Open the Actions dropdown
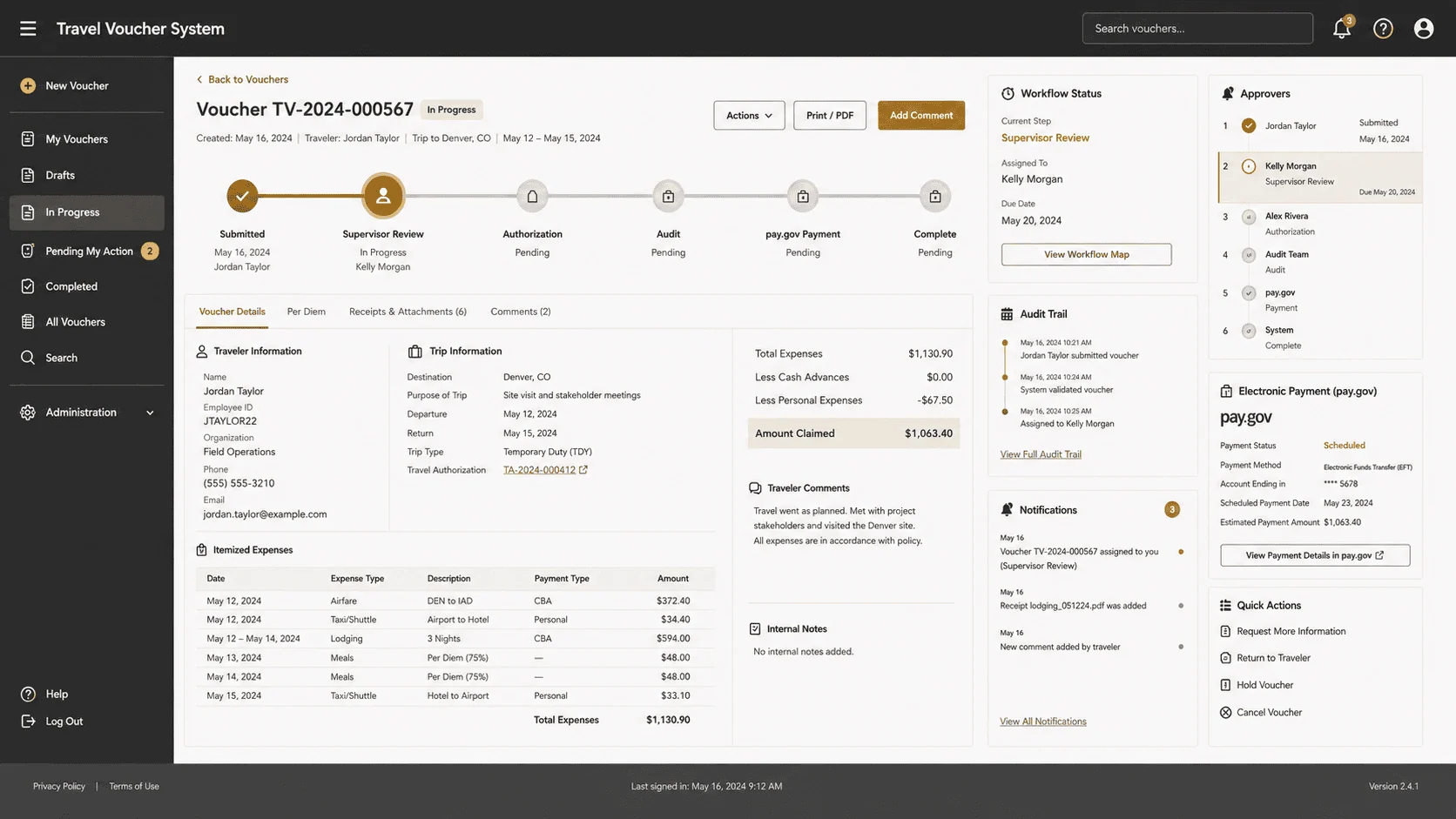1456x819 pixels. [x=749, y=115]
